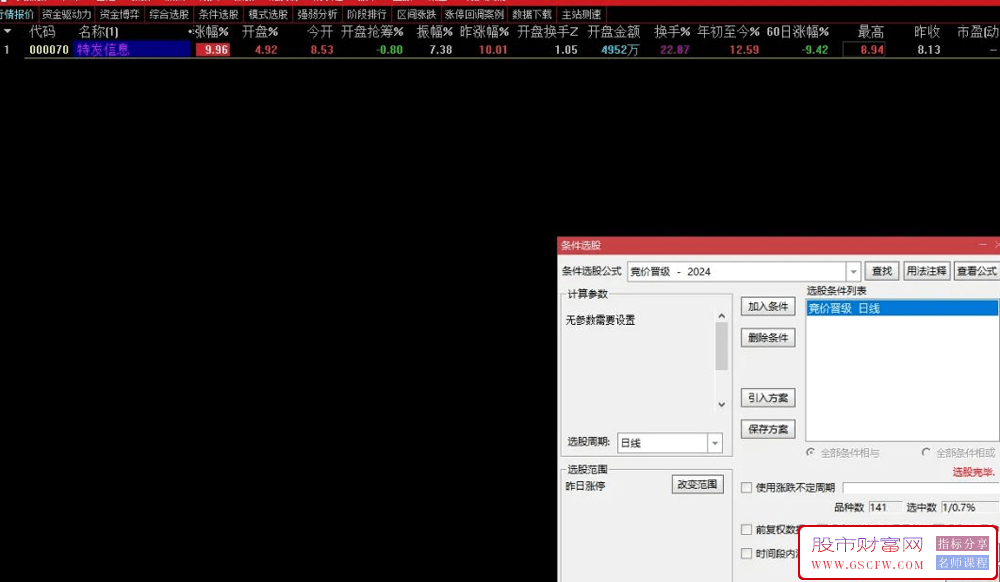
Task: Switch to the 主站测速 tab
Action: pyautogui.click(x=581, y=14)
